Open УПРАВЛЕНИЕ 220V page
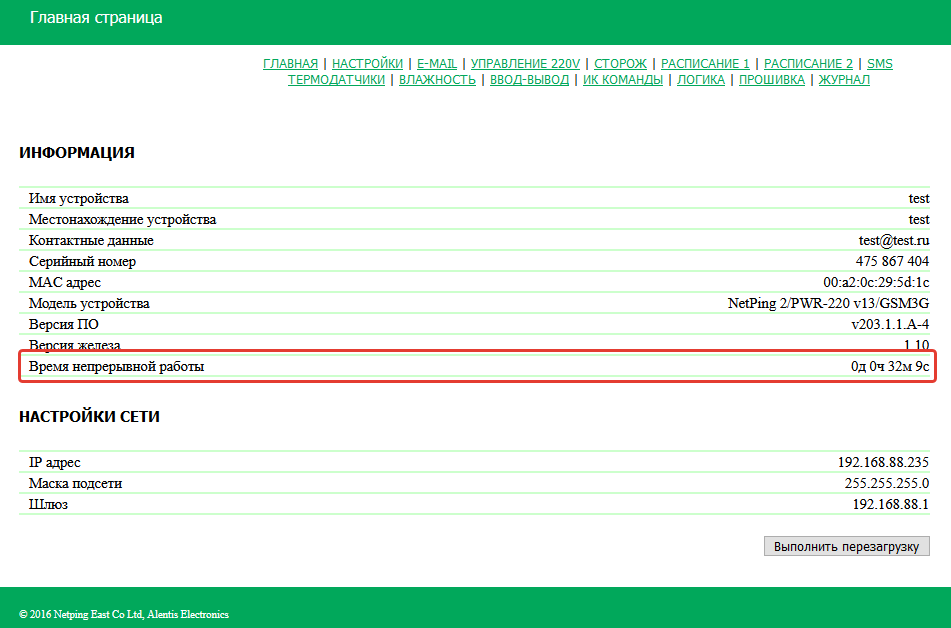This screenshot has height=628, width=951. (525, 64)
